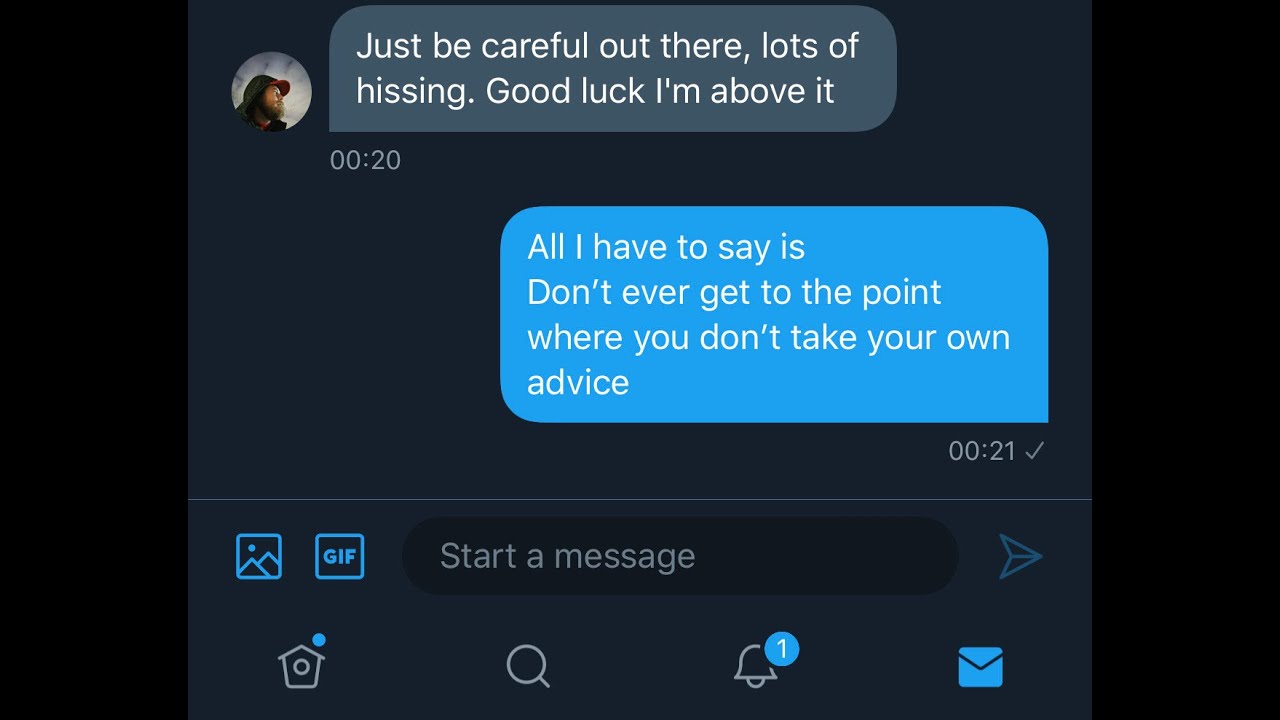The height and width of the screenshot is (720, 1280).
Task: Tap the blue dot on Home icon
Action: [318, 640]
